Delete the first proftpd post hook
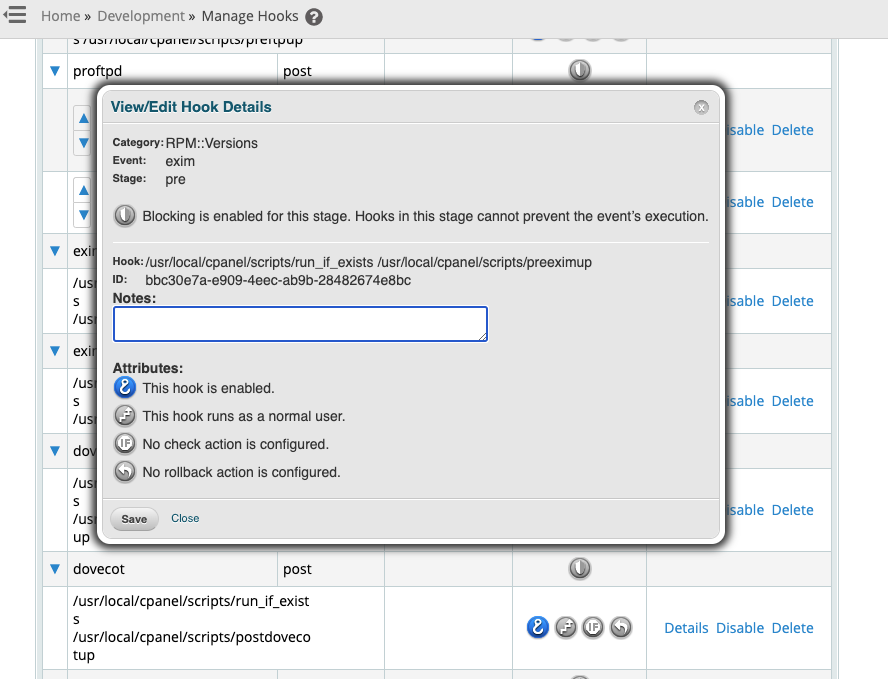 [x=792, y=130]
